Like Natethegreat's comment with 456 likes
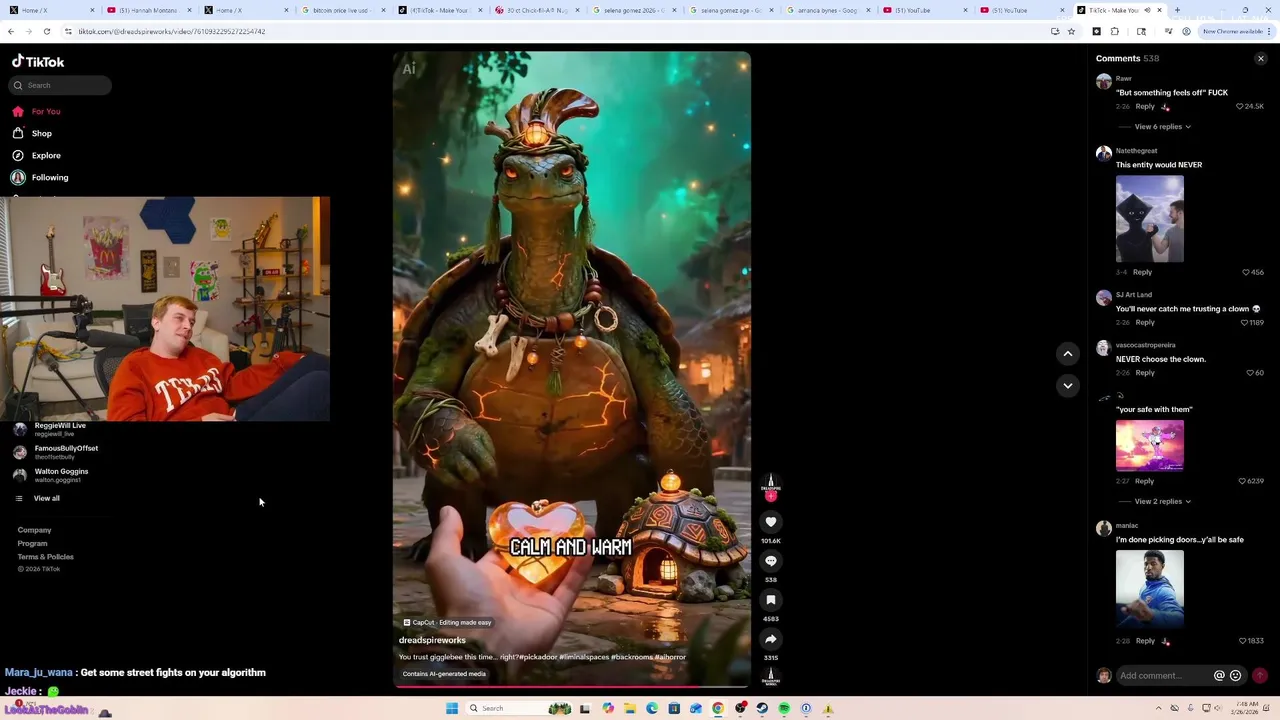Screen dimensions: 1280x720 click(1246, 272)
